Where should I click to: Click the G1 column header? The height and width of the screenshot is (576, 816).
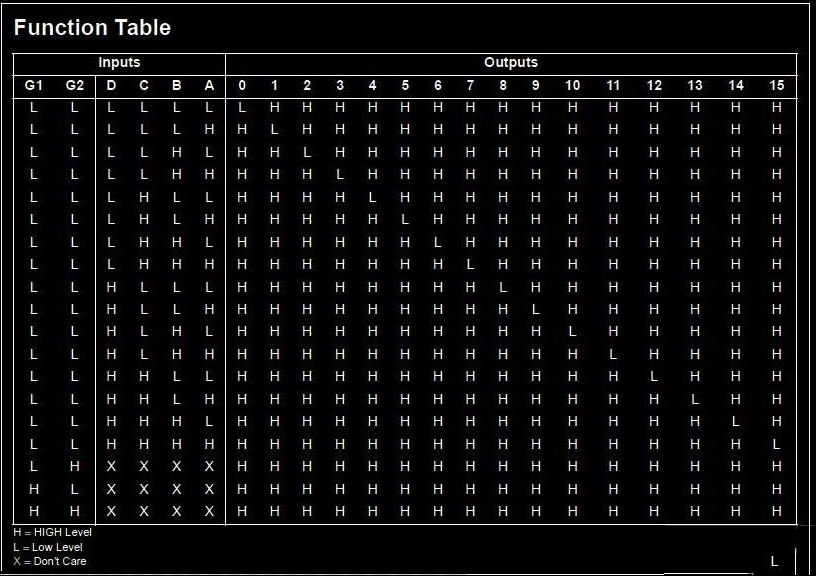tap(33, 85)
